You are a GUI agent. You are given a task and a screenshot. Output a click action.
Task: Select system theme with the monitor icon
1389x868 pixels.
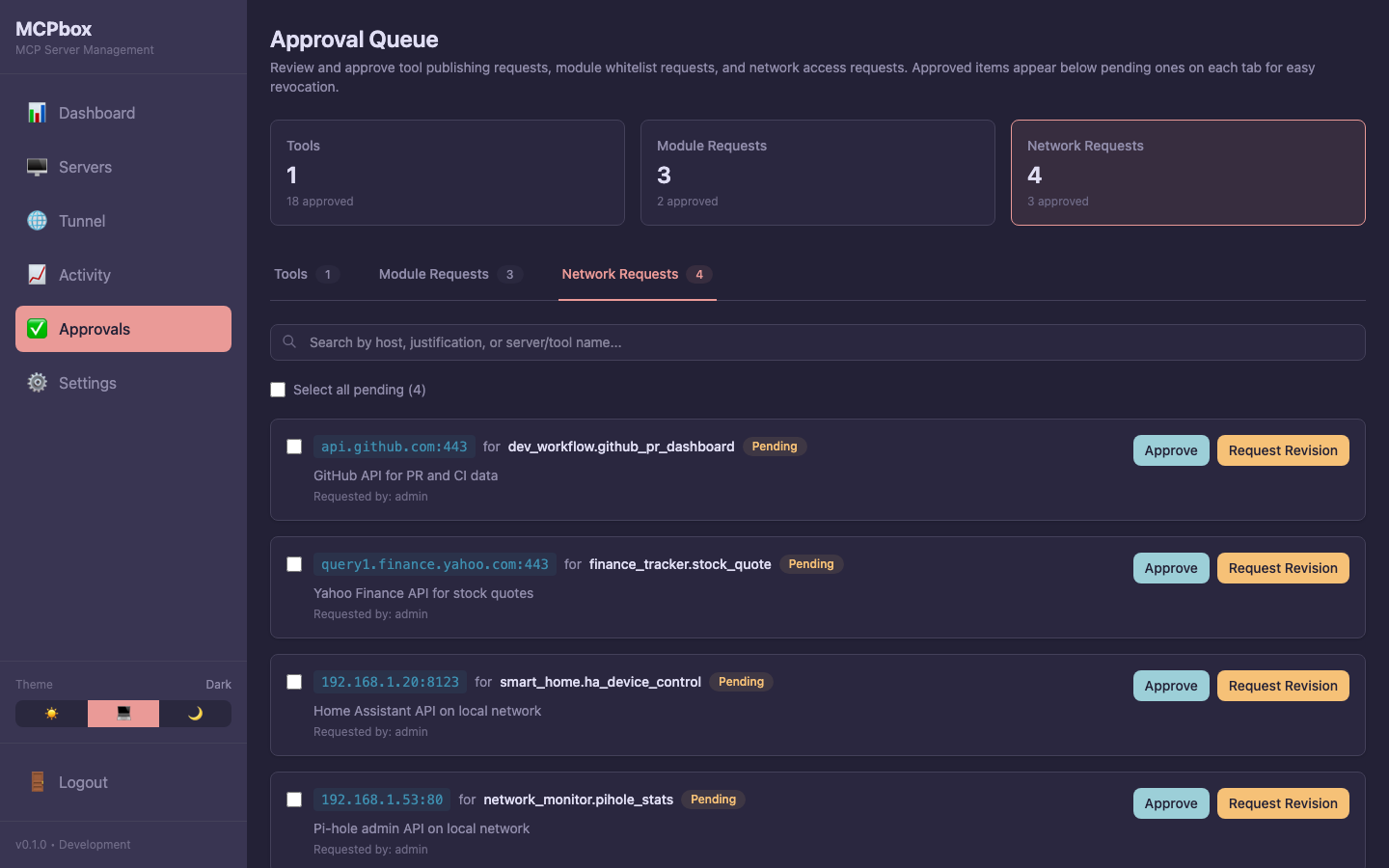coord(123,714)
